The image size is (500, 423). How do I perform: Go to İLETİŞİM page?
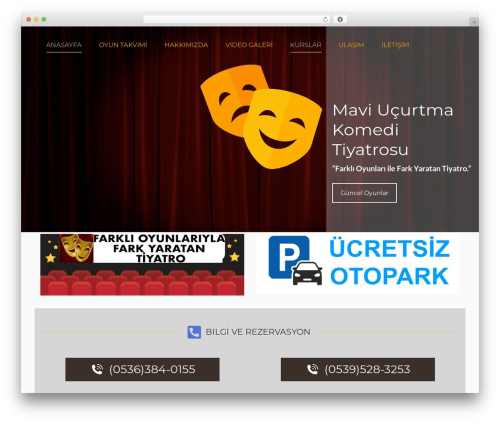(395, 45)
